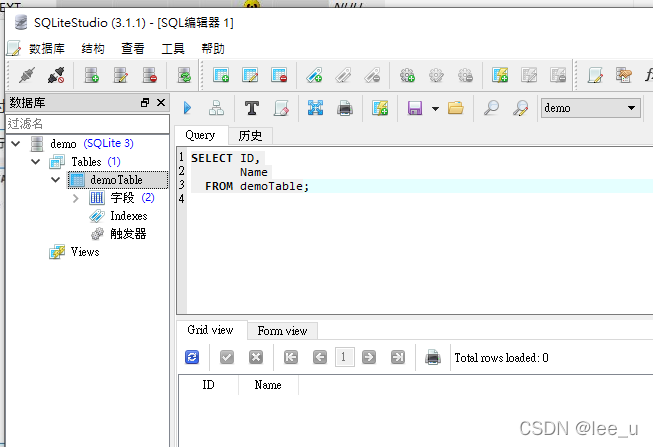Execute query with the blue play arrow
This screenshot has height=447, width=653.
tap(187, 108)
